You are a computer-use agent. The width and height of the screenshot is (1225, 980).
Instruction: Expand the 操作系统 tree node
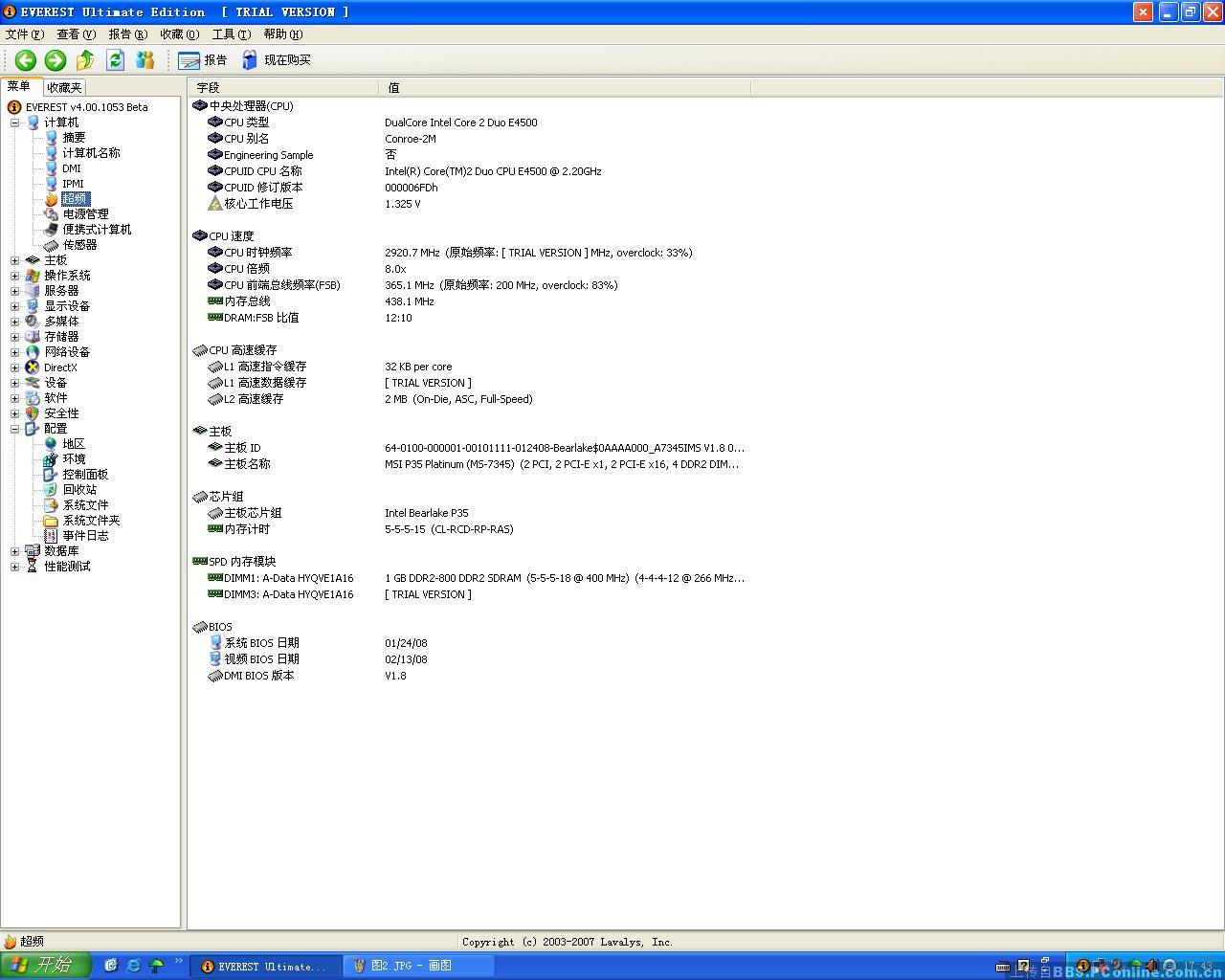tap(14, 276)
